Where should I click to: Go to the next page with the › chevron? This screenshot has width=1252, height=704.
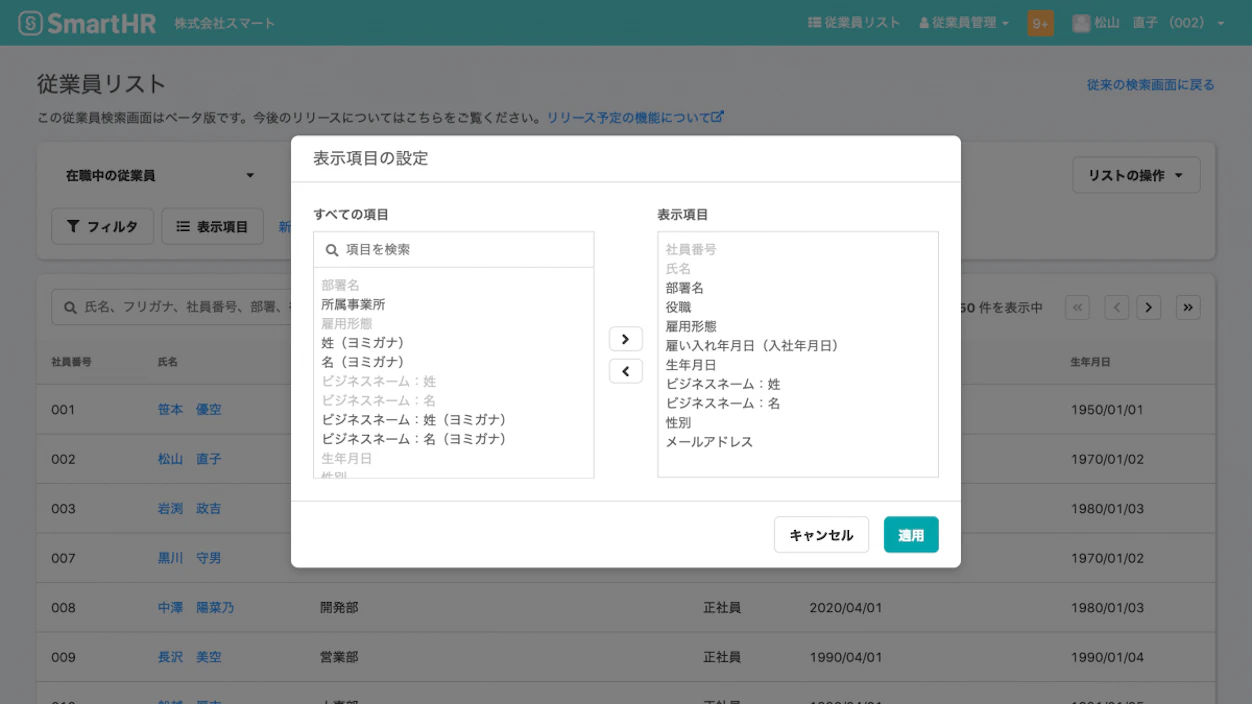tap(1148, 307)
